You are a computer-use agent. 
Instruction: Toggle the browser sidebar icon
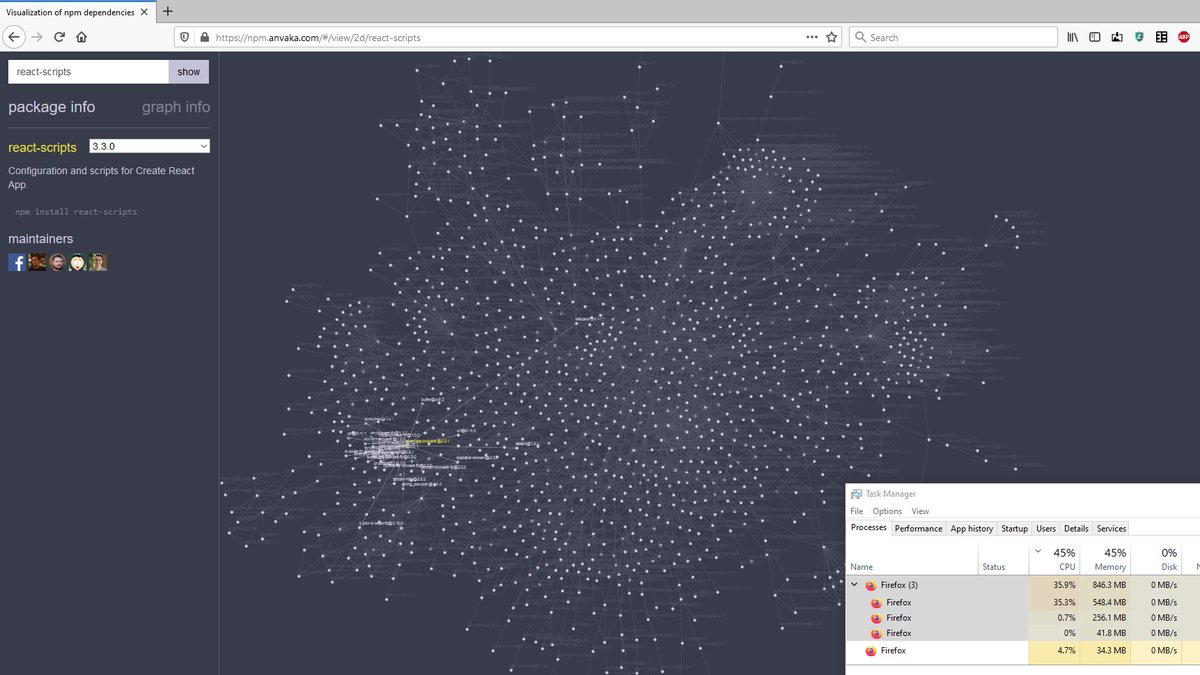click(1095, 37)
